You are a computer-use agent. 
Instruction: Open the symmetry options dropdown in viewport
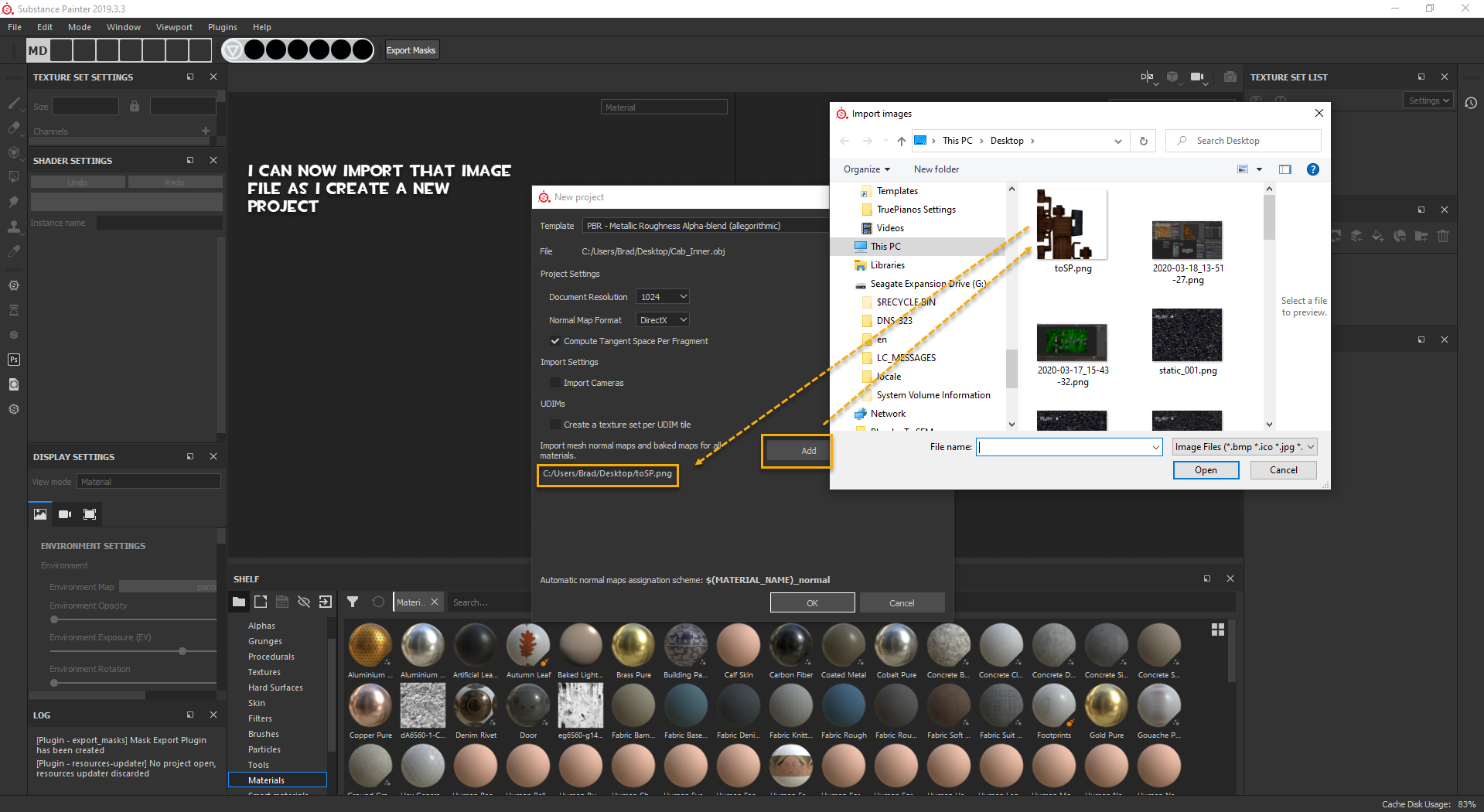pyautogui.click(x=1148, y=77)
